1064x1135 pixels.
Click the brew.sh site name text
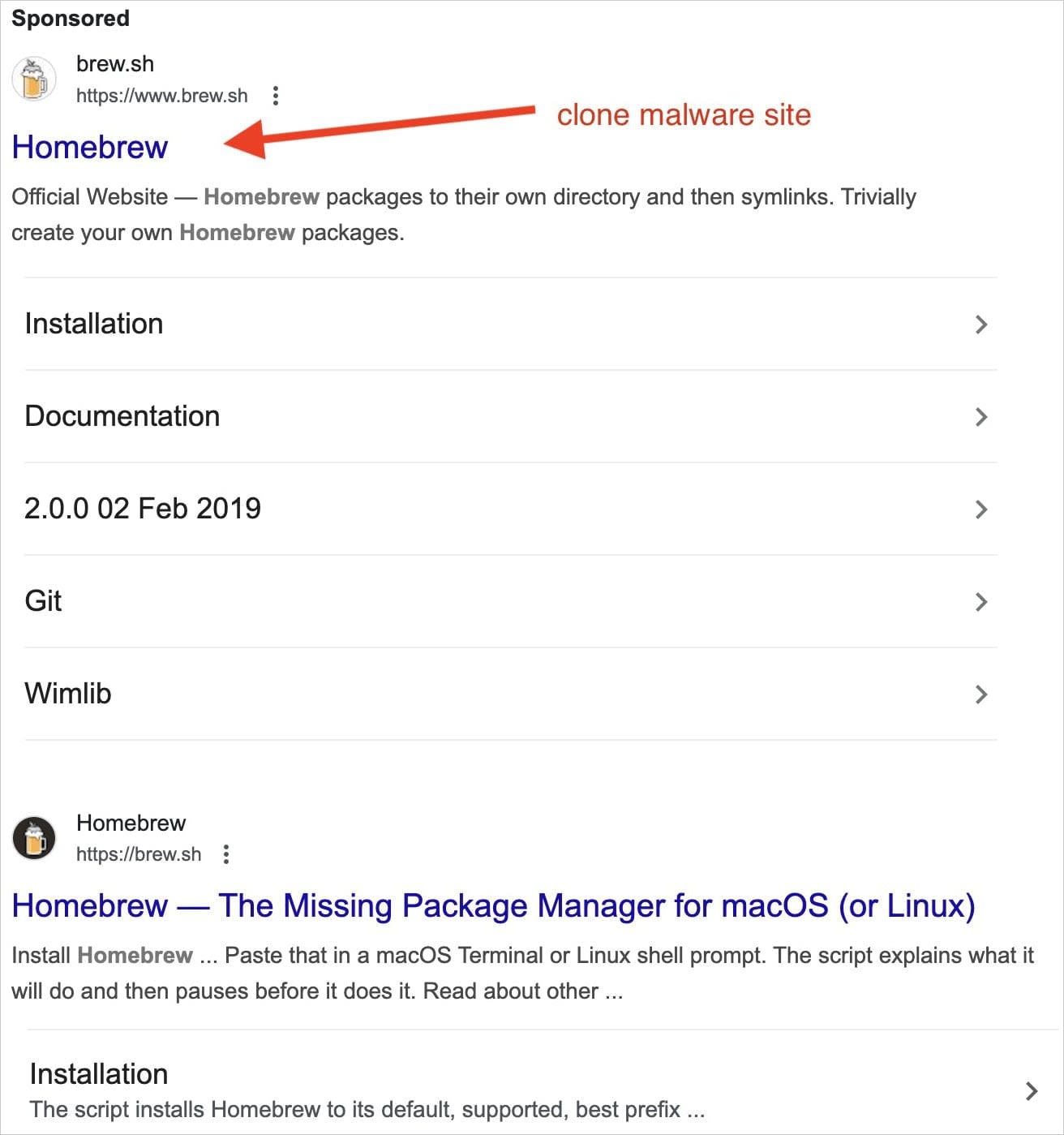click(115, 62)
